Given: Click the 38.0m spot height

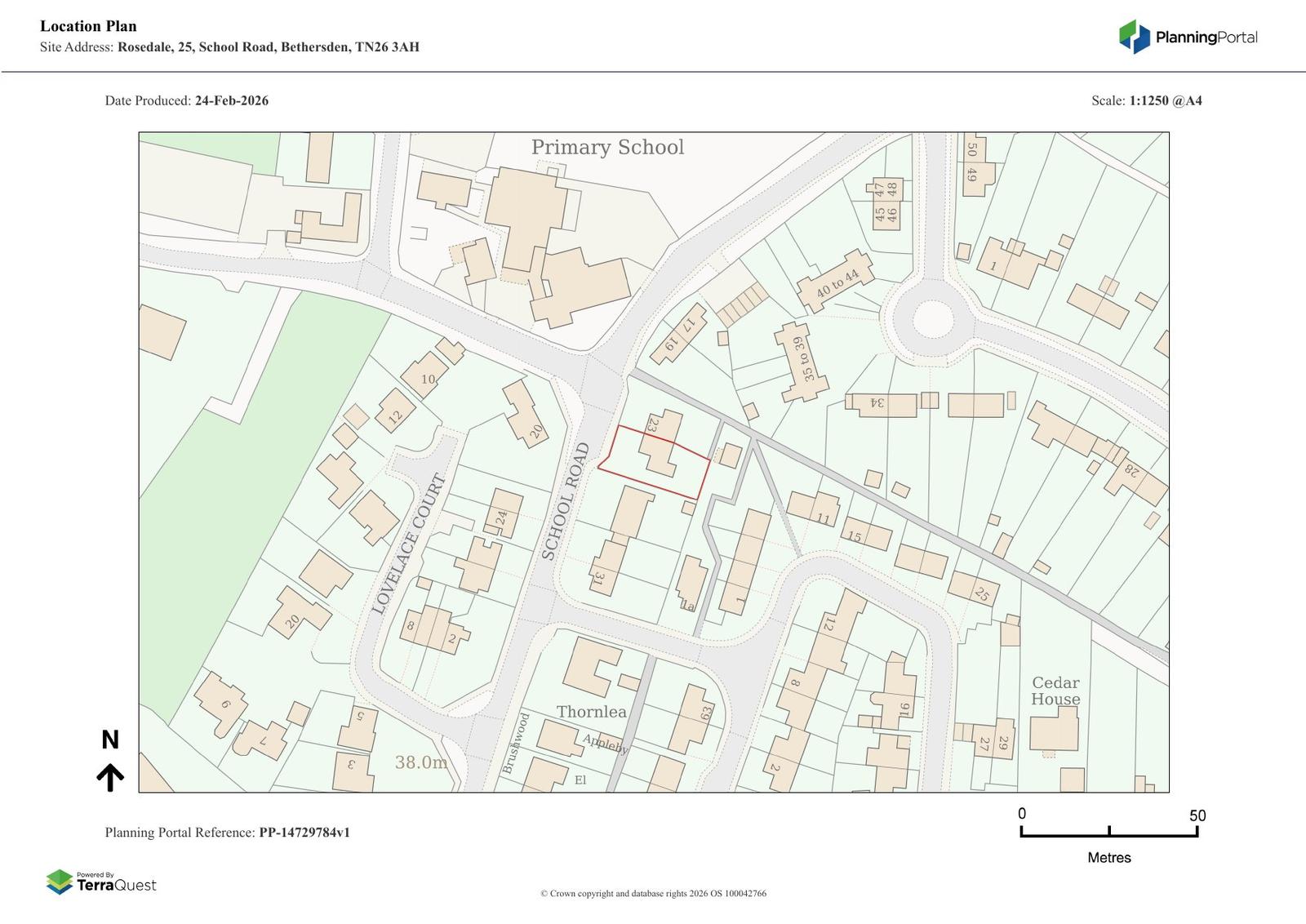Looking at the screenshot, I should point(421,762).
